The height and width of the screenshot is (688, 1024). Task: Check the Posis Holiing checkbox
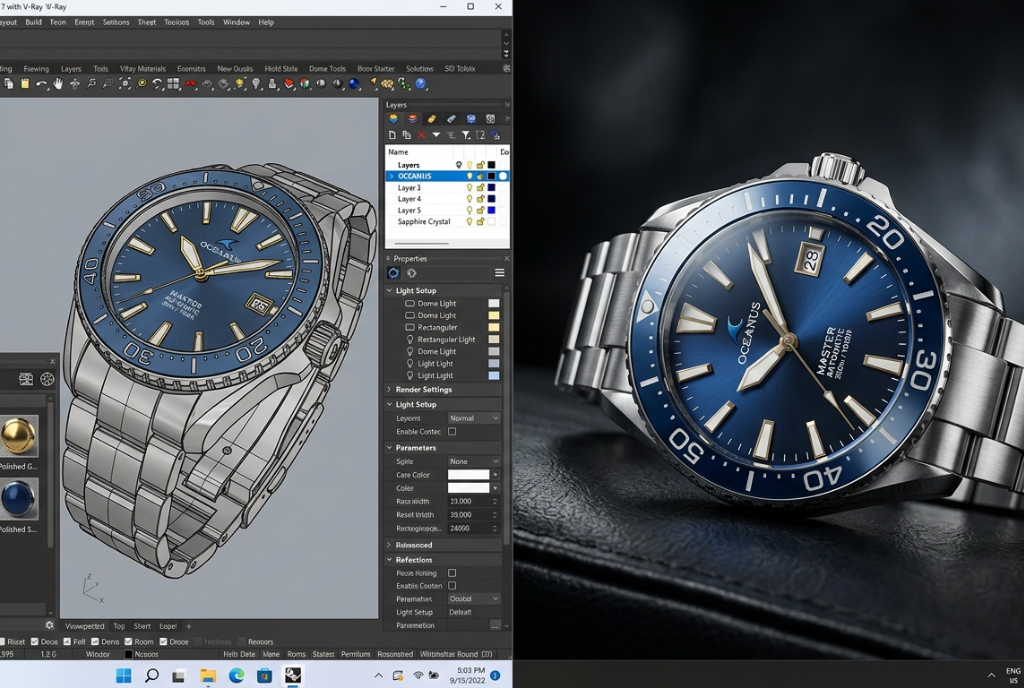pos(452,572)
